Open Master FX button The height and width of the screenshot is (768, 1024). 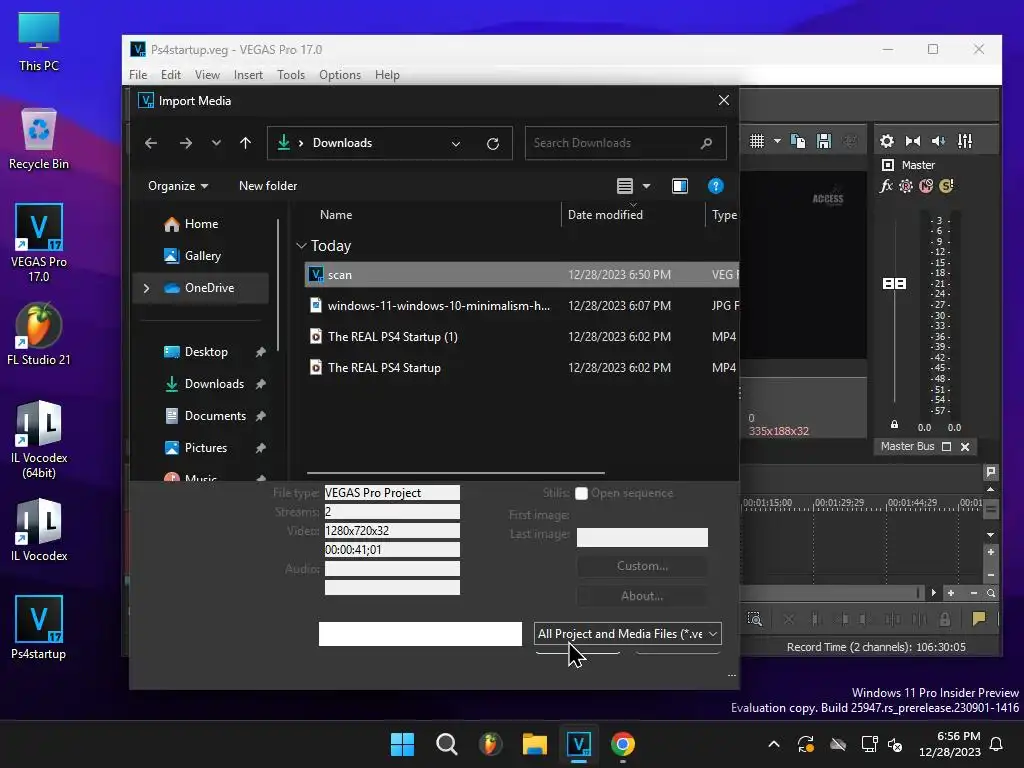886,187
